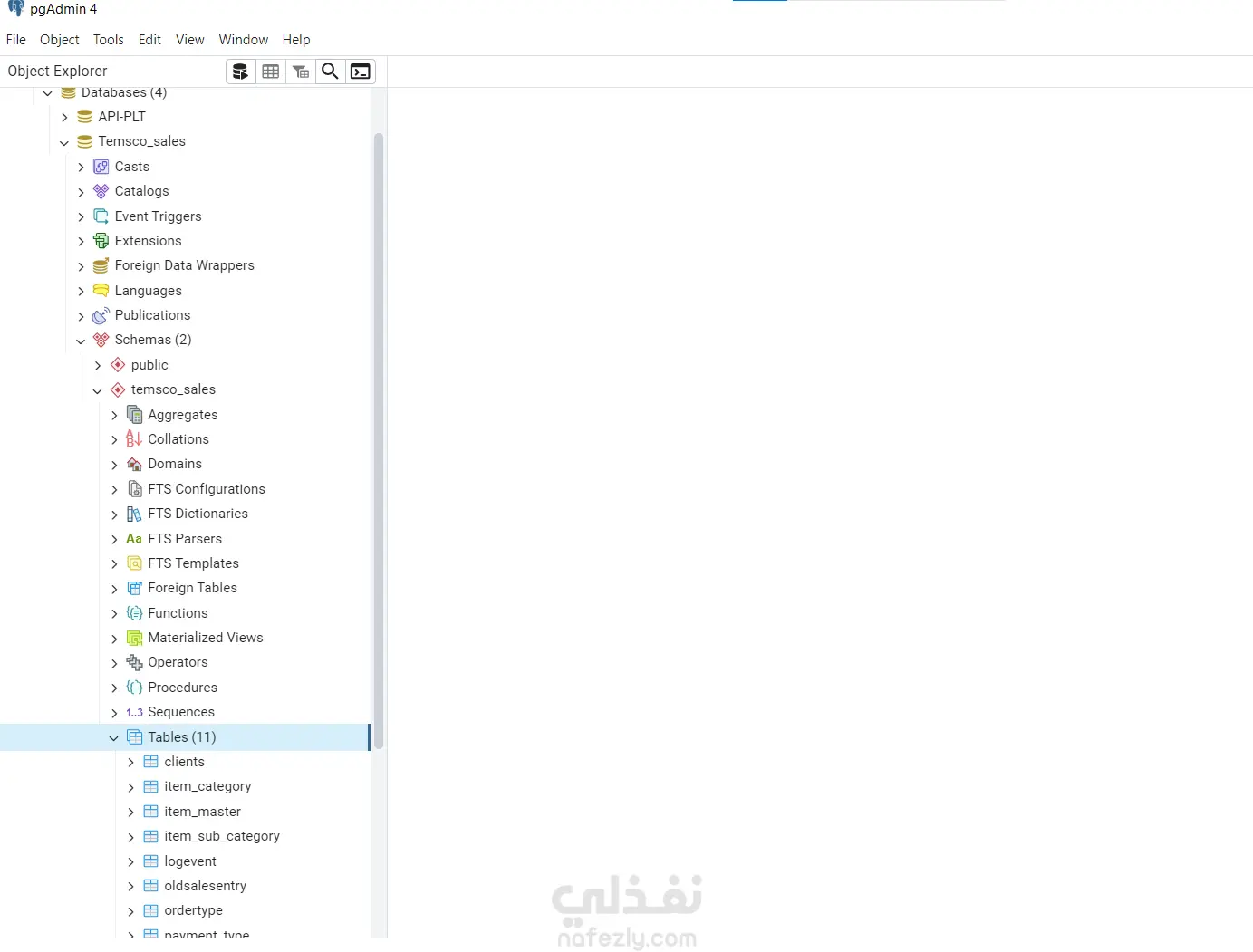Select the Tables (11) label
Screen dimensions: 1253x952
pos(182,737)
